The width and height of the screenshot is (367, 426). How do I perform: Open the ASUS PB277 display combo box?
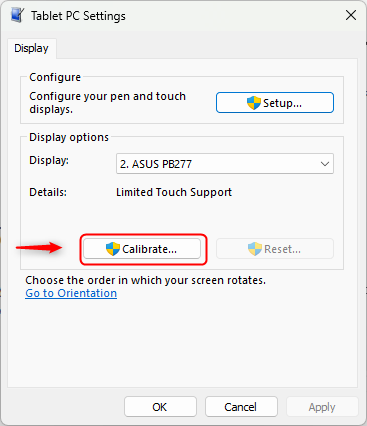(225, 164)
